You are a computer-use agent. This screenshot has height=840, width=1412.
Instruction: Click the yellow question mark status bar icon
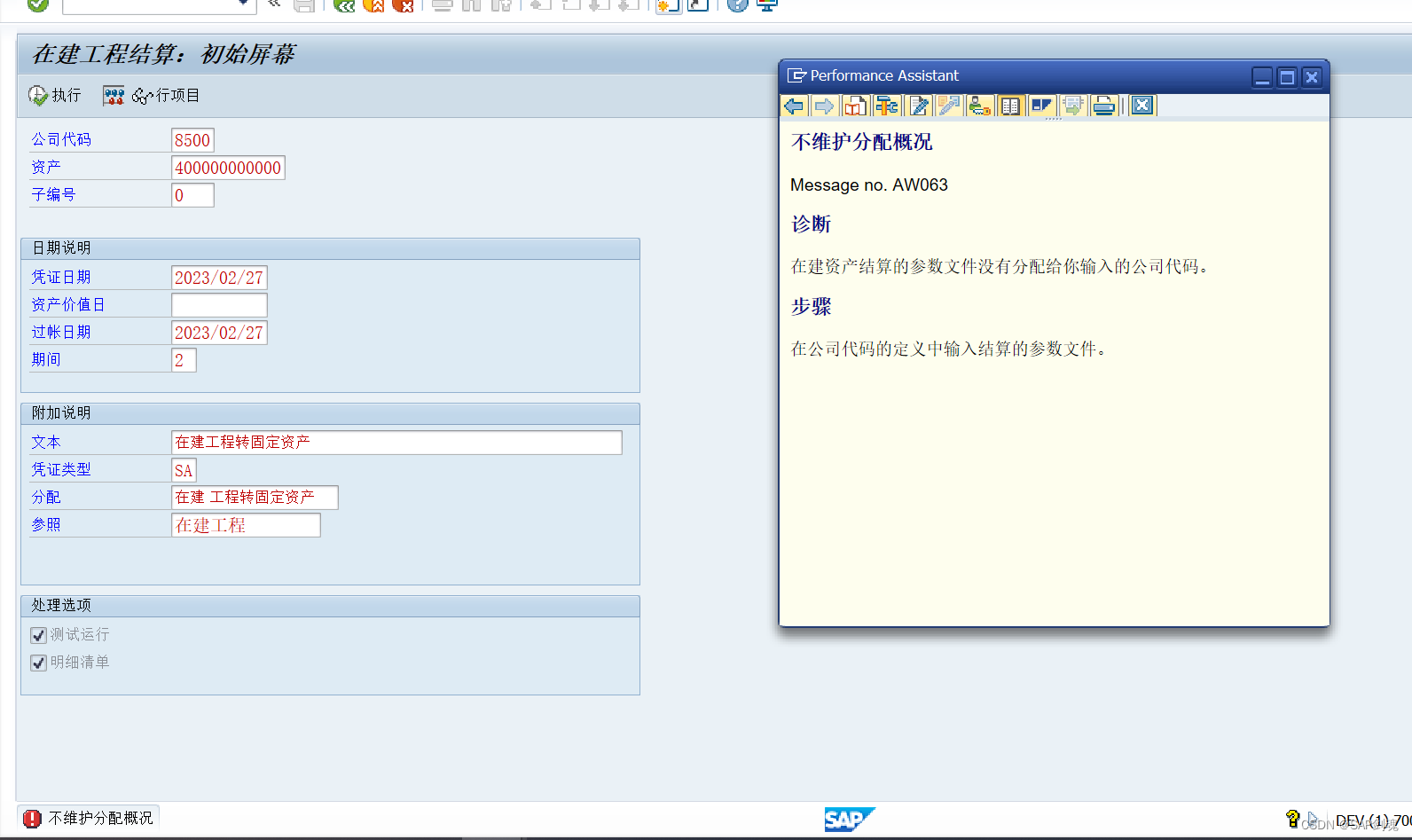(x=1292, y=818)
